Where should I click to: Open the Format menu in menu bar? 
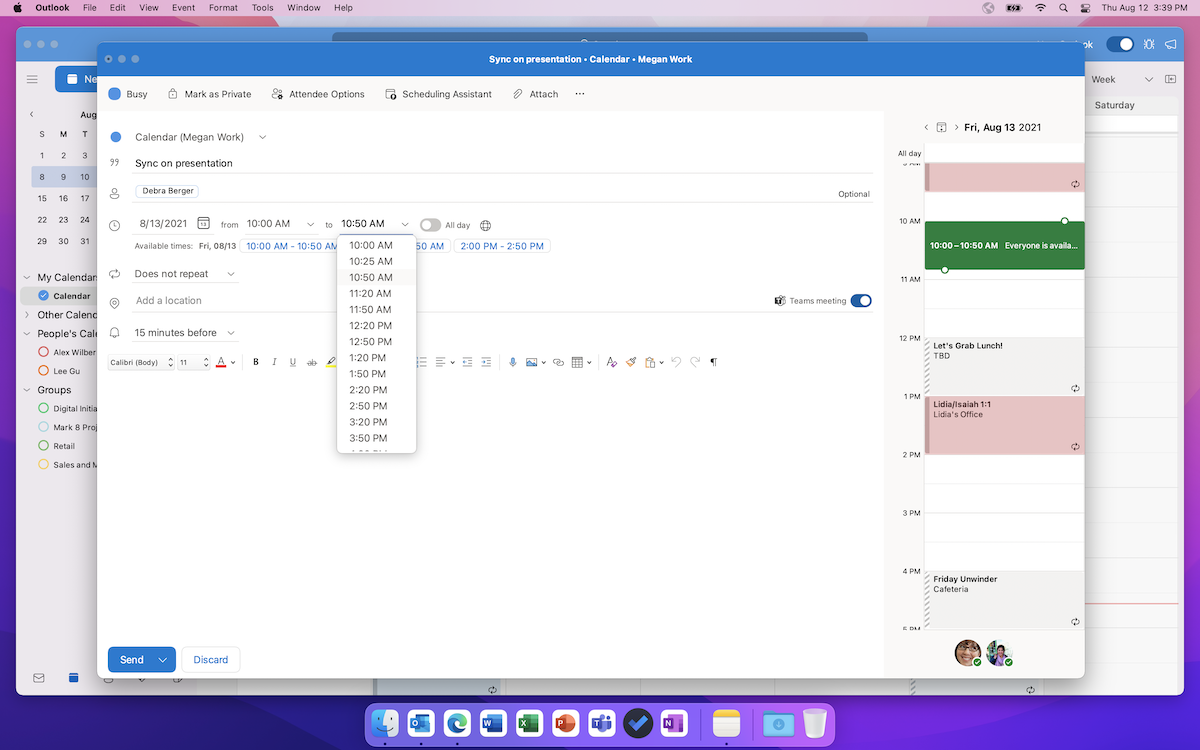click(224, 8)
